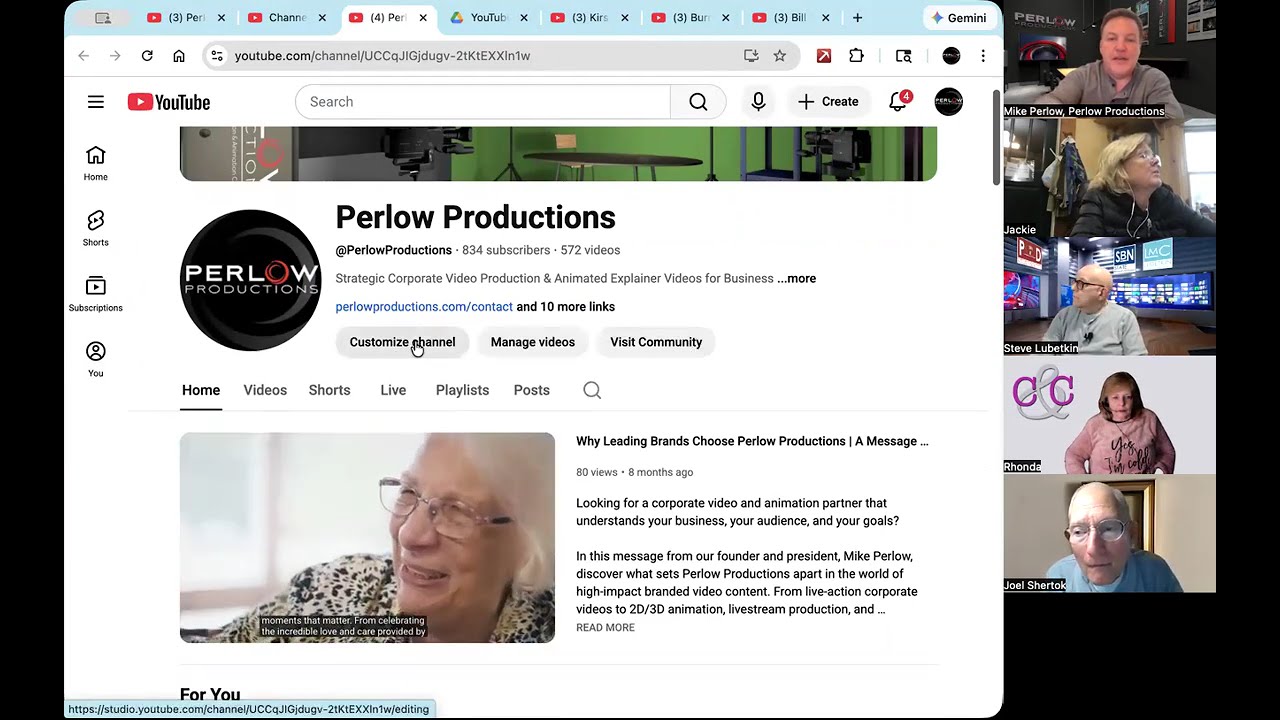Open the account avatar menu
The image size is (1280, 720).
[x=949, y=102]
